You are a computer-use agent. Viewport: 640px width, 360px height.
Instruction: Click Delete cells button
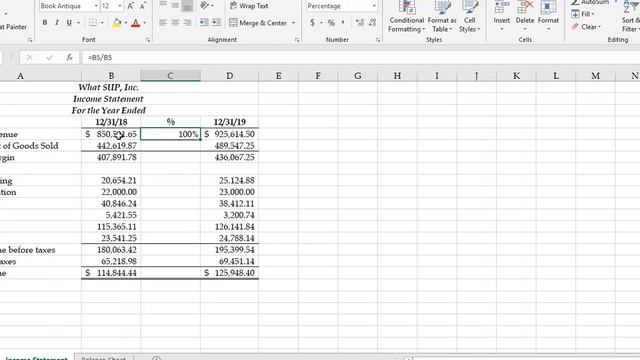pyautogui.click(x=525, y=16)
